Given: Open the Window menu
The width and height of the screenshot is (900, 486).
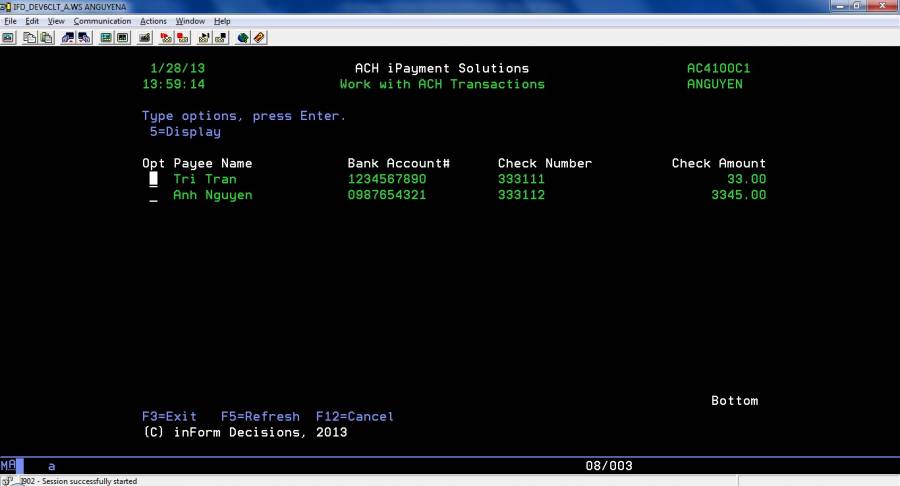Looking at the screenshot, I should click(x=189, y=21).
